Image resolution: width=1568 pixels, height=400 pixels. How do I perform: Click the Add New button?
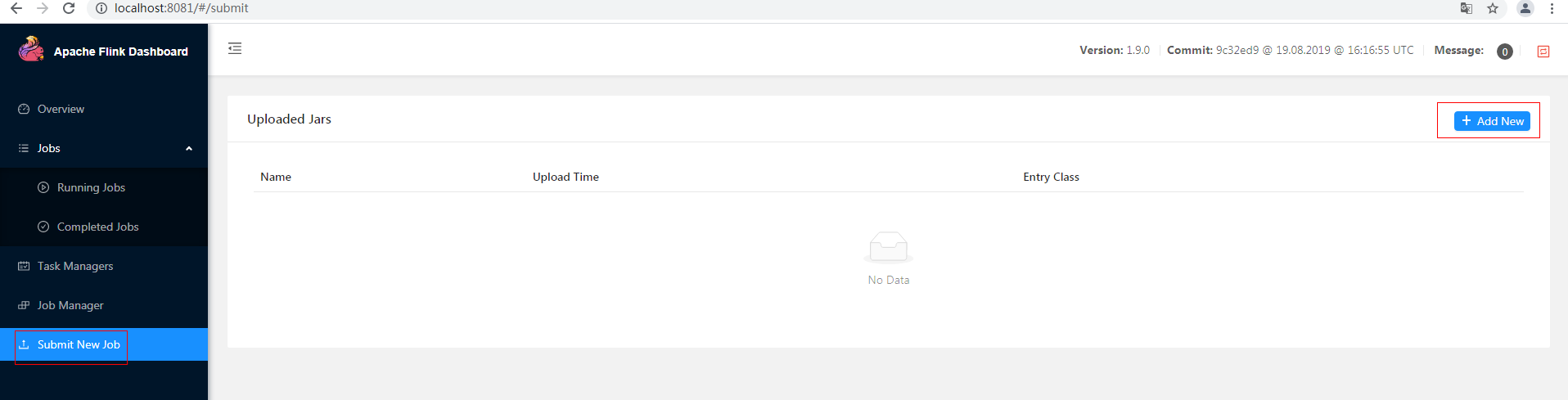pos(1492,121)
